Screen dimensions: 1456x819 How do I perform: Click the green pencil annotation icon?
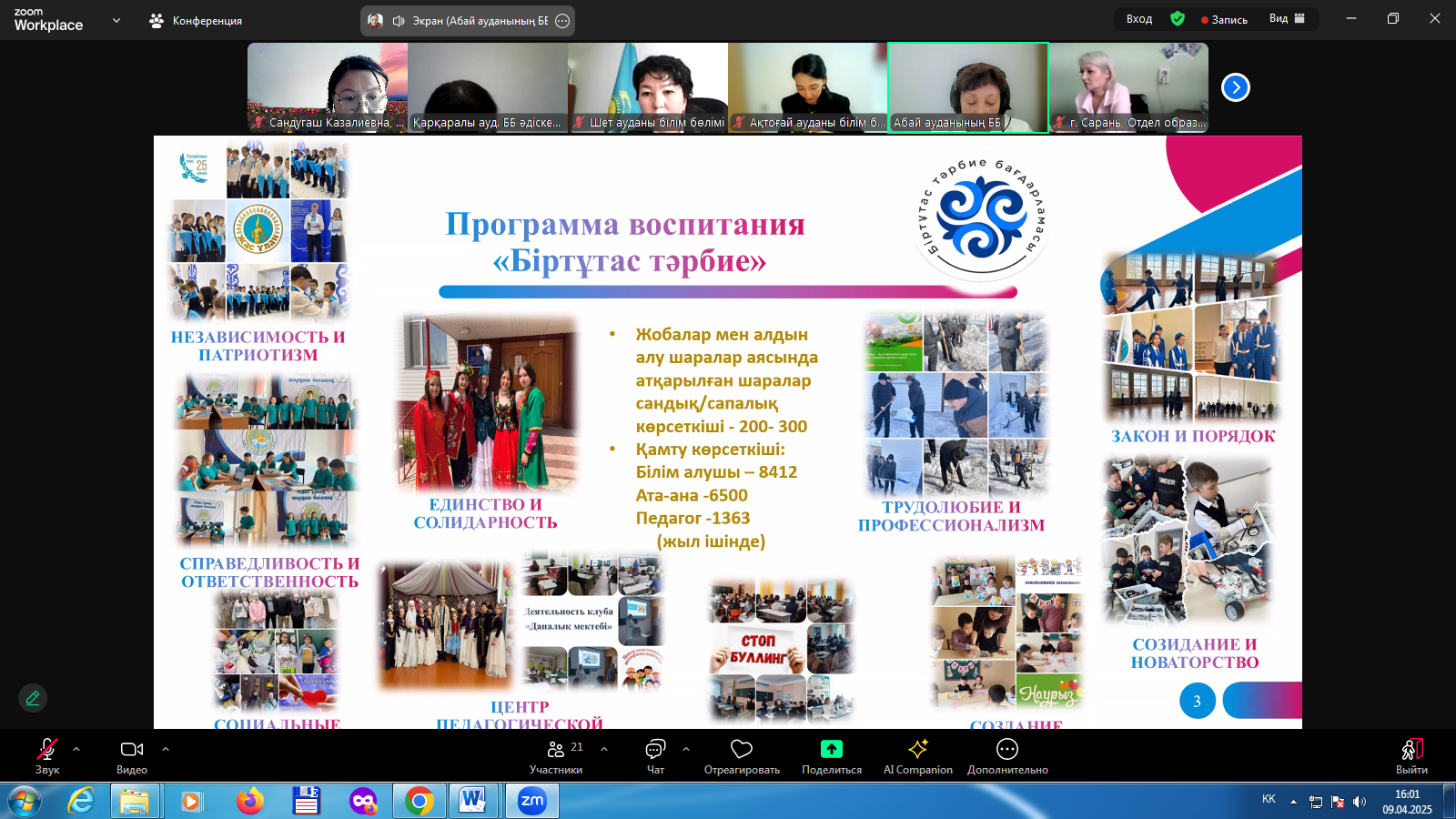point(33,698)
